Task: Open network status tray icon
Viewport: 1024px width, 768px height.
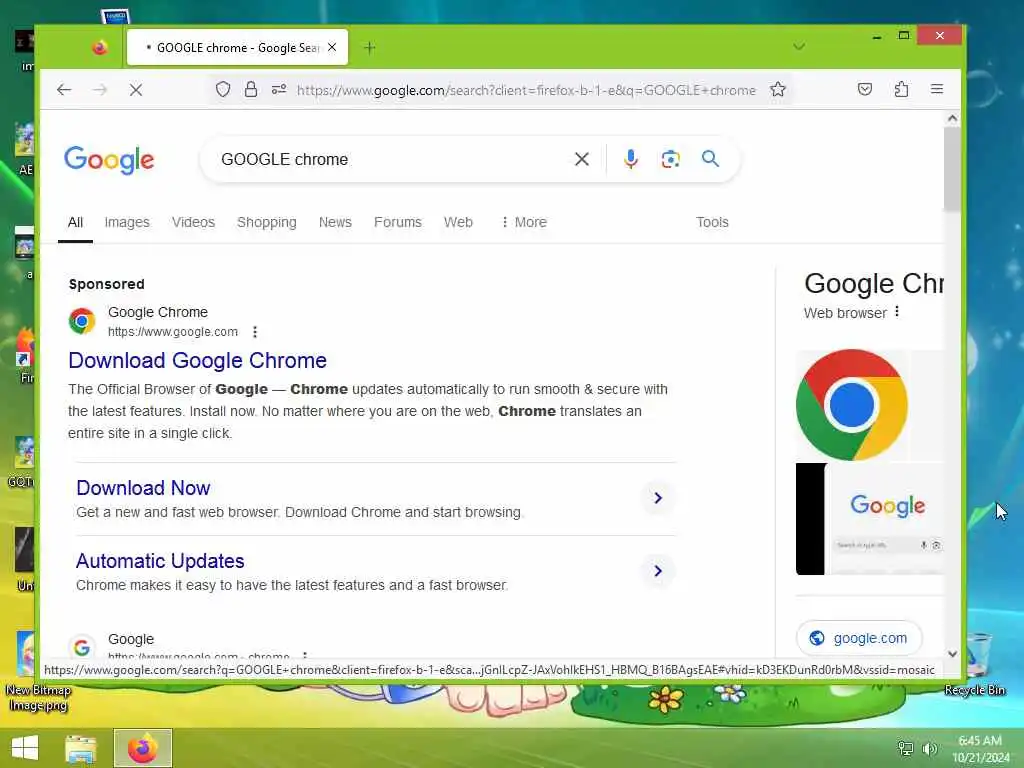Action: (905, 748)
